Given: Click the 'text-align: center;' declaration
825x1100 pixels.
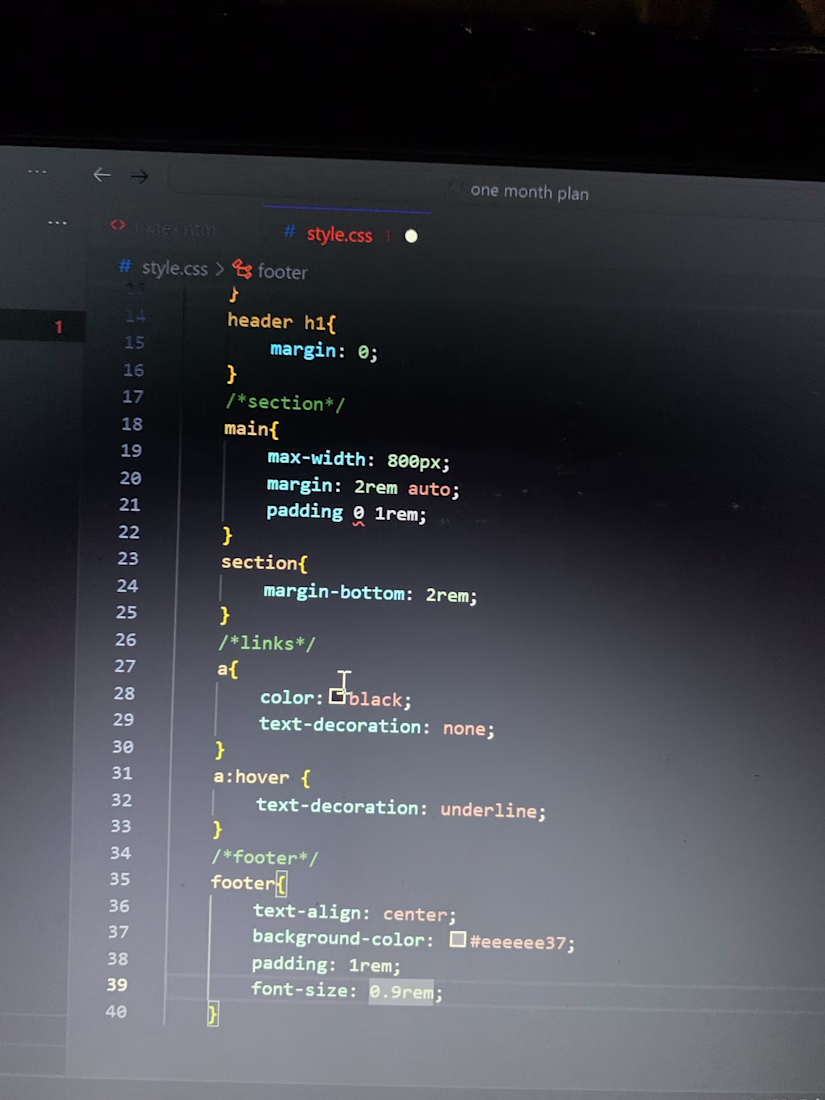Looking at the screenshot, I should 354,913.
